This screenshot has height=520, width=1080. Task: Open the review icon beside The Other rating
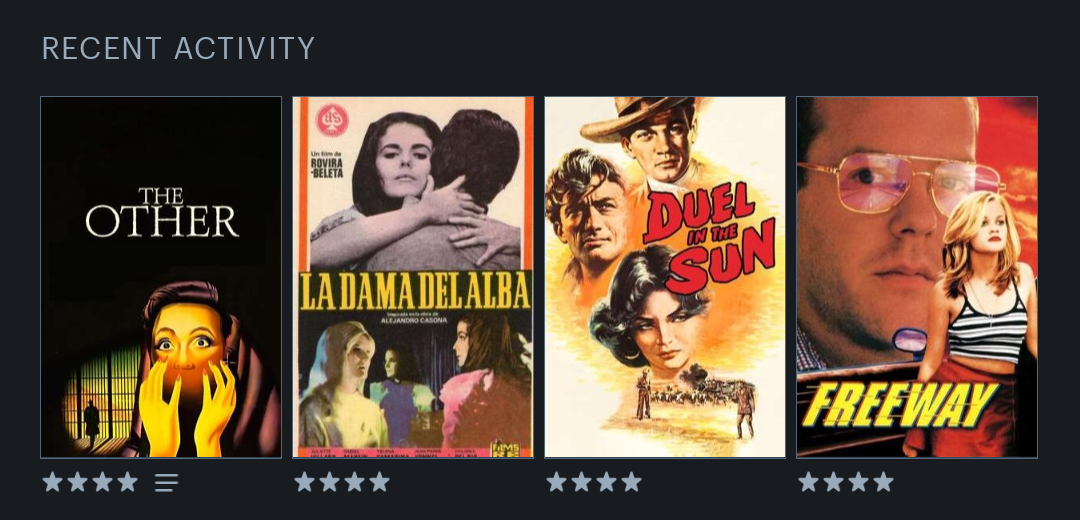[x=166, y=482]
